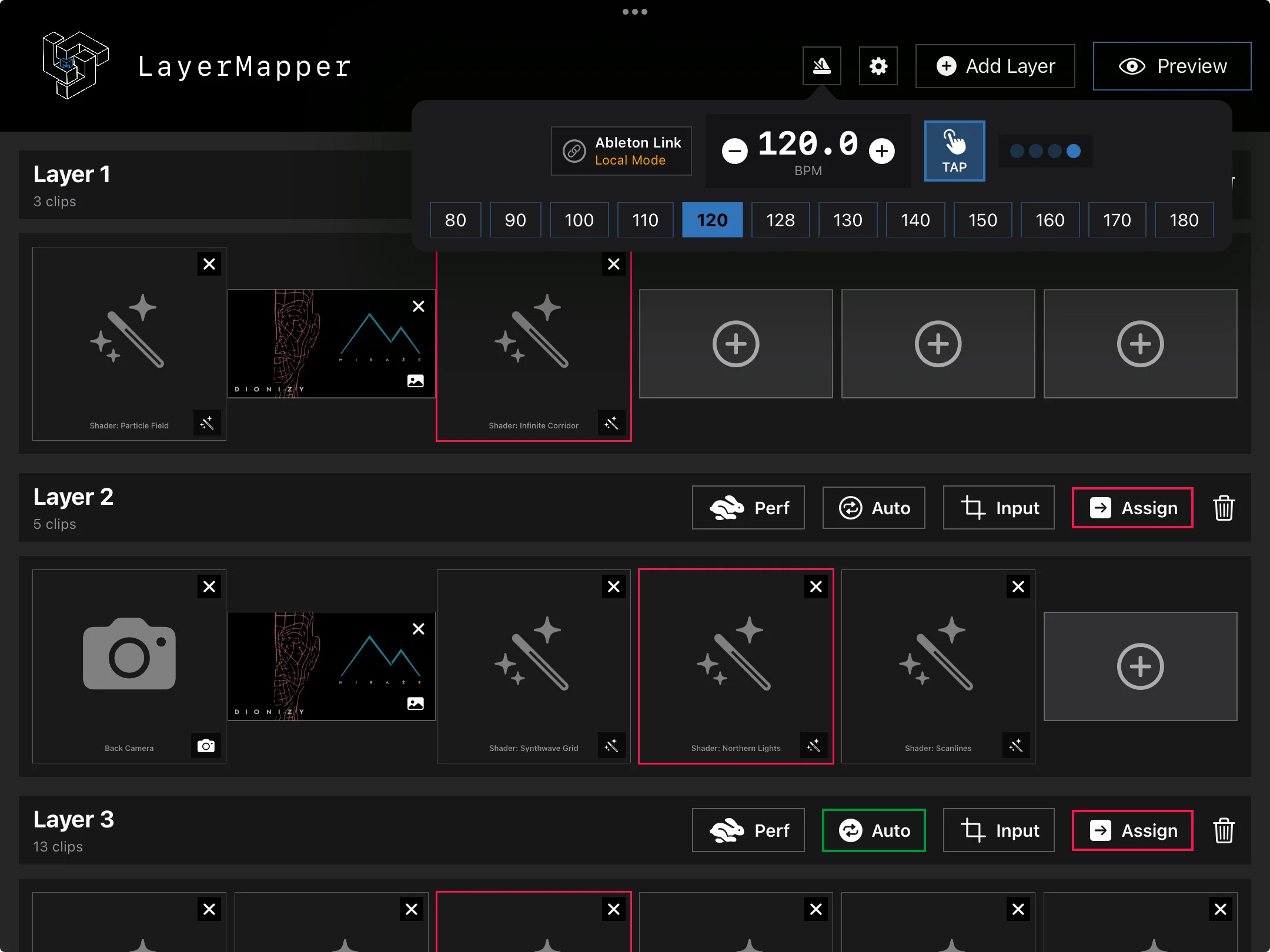Screen dimensions: 1270x952
Task: Toggle Perf mode for Layer 2
Action: click(x=748, y=508)
